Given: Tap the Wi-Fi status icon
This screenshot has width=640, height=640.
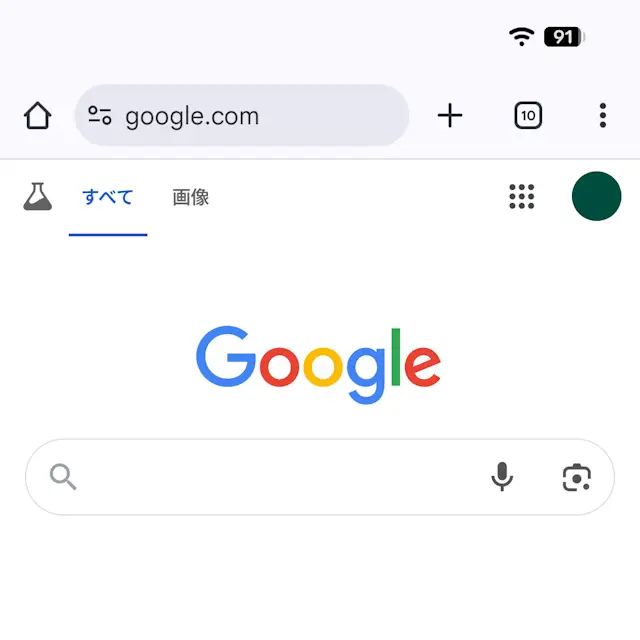Looking at the screenshot, I should tap(522, 37).
